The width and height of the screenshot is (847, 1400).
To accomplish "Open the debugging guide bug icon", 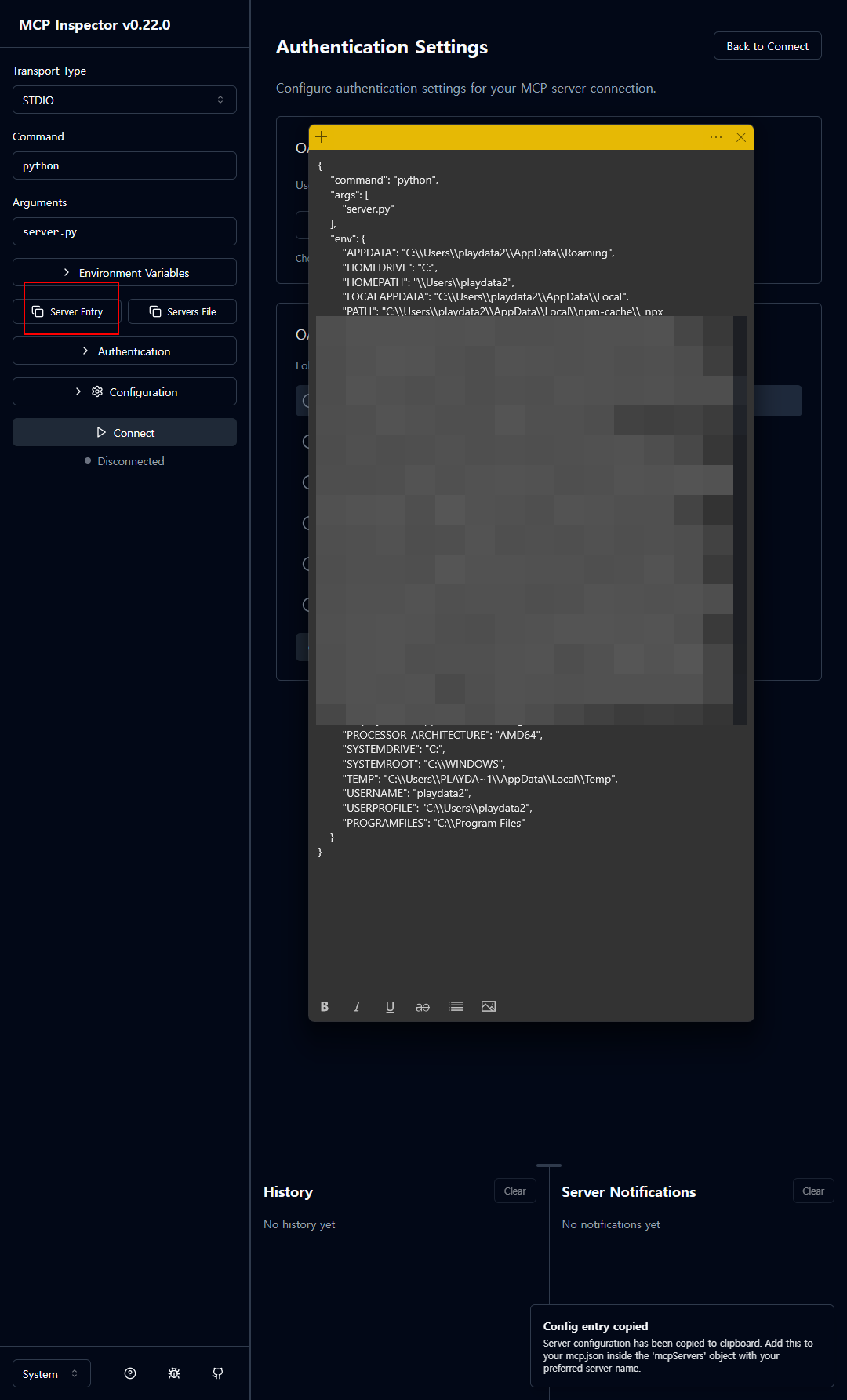I will coord(174,1373).
